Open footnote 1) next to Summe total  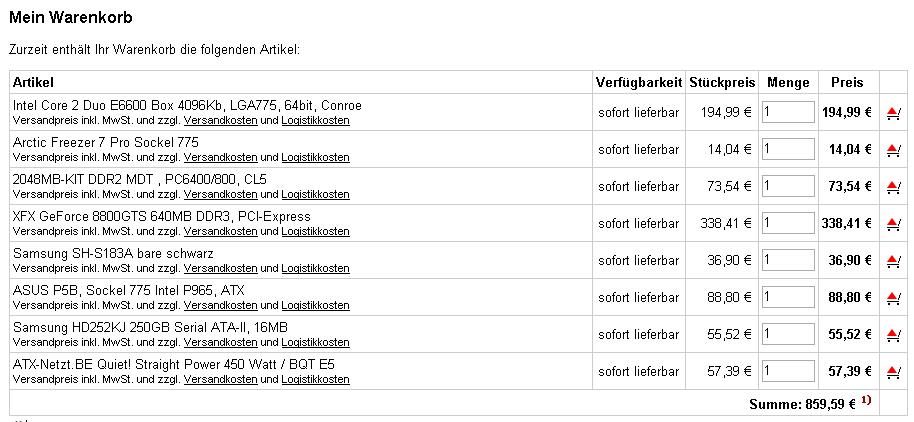coord(866,400)
